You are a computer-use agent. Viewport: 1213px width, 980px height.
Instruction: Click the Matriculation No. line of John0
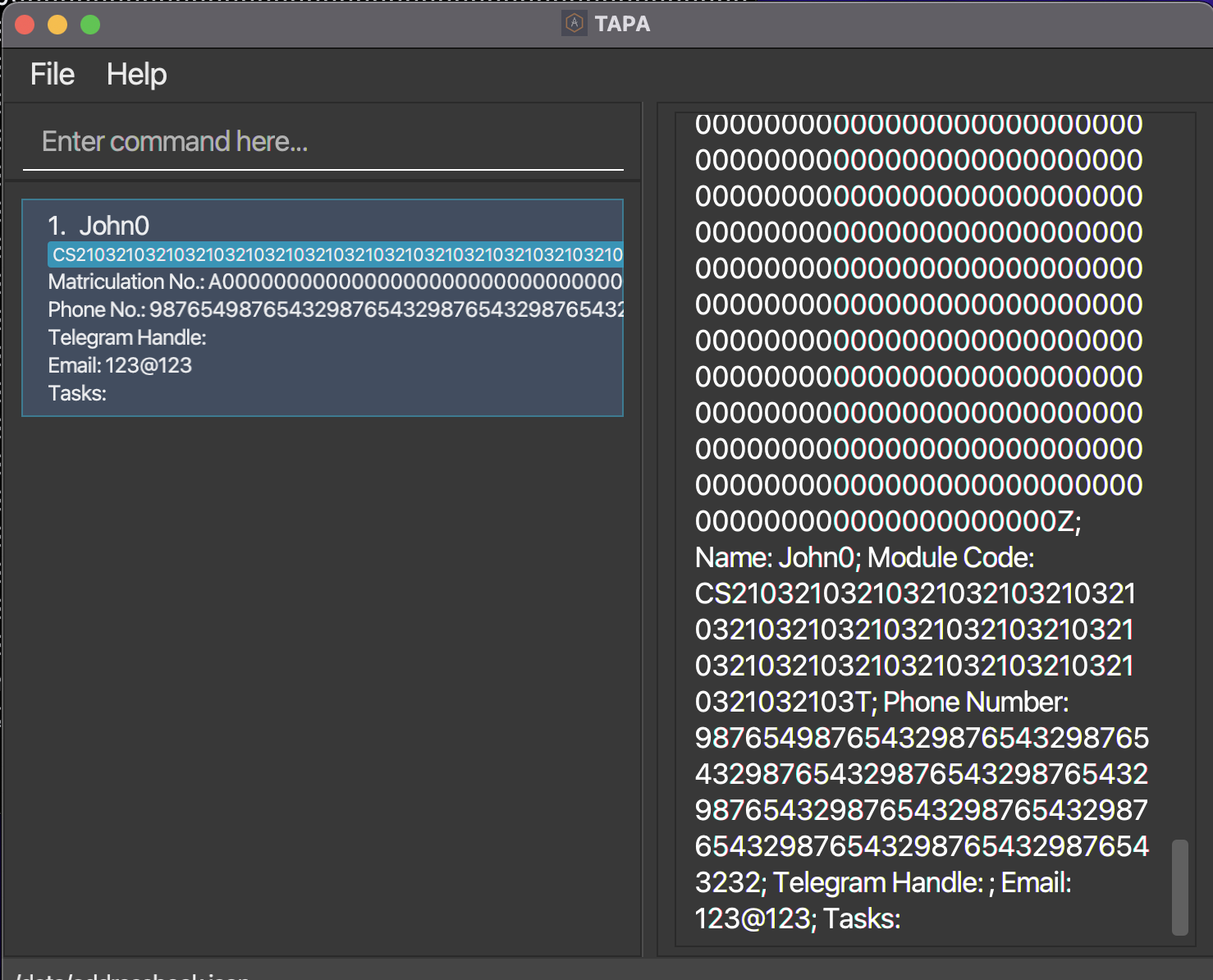[335, 282]
